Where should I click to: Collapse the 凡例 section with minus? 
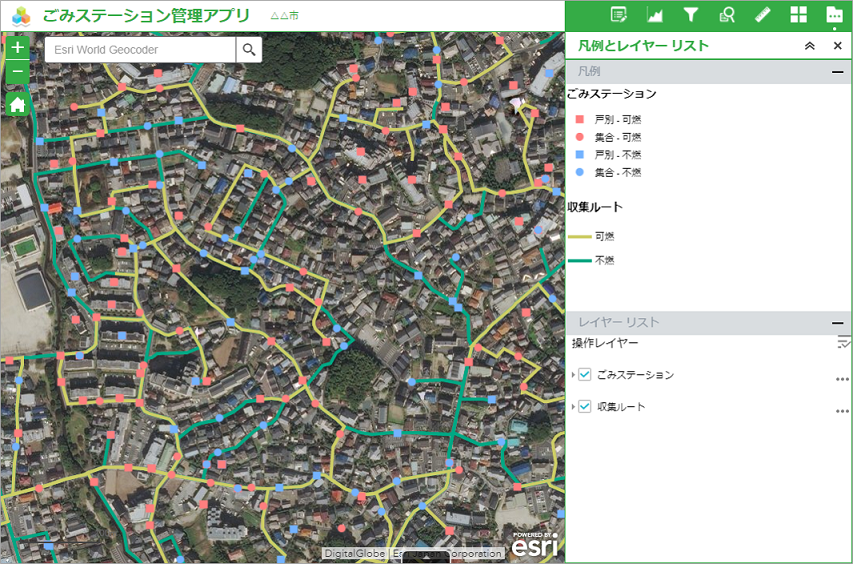(837, 72)
